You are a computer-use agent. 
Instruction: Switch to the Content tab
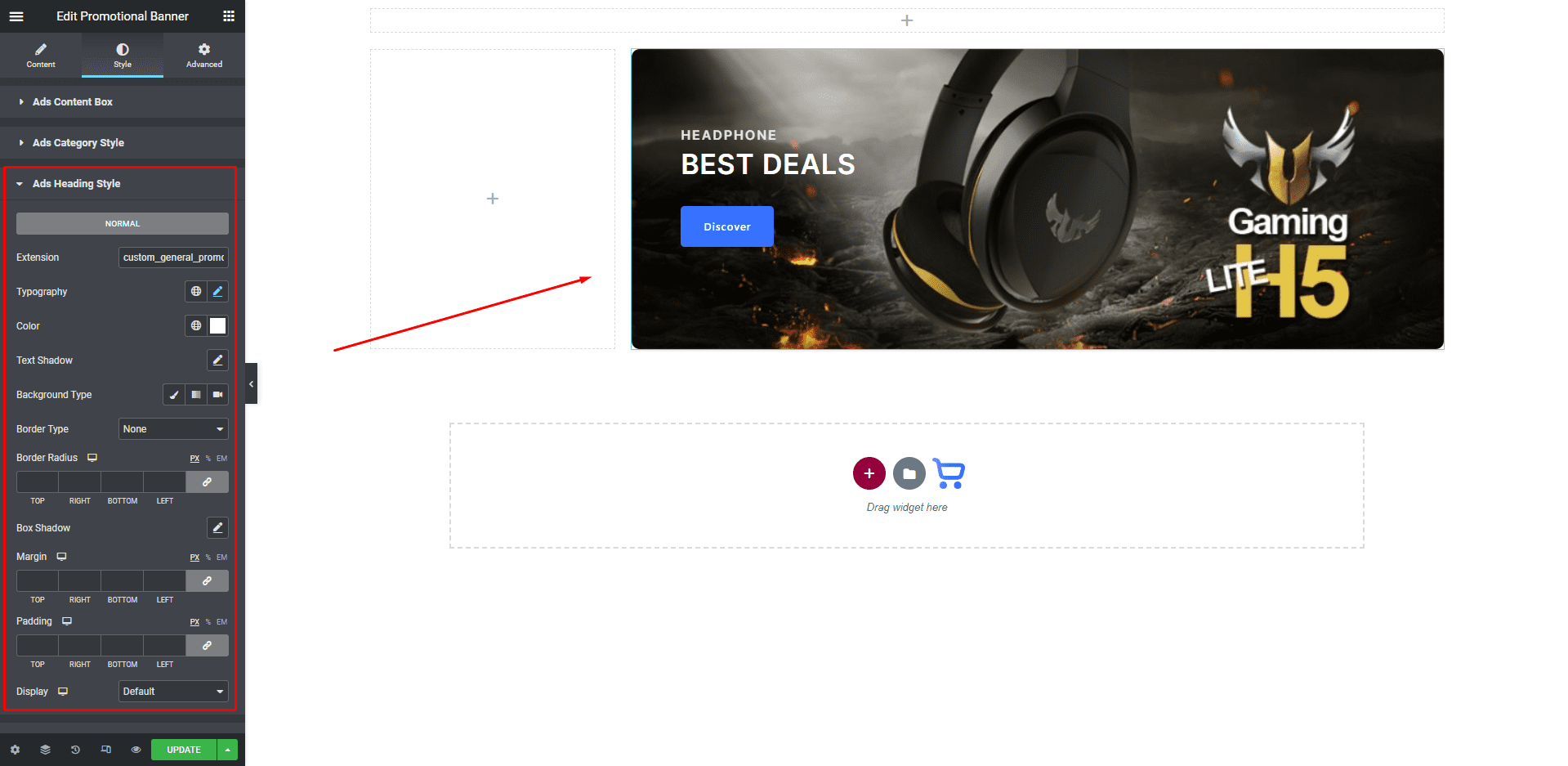click(x=41, y=56)
